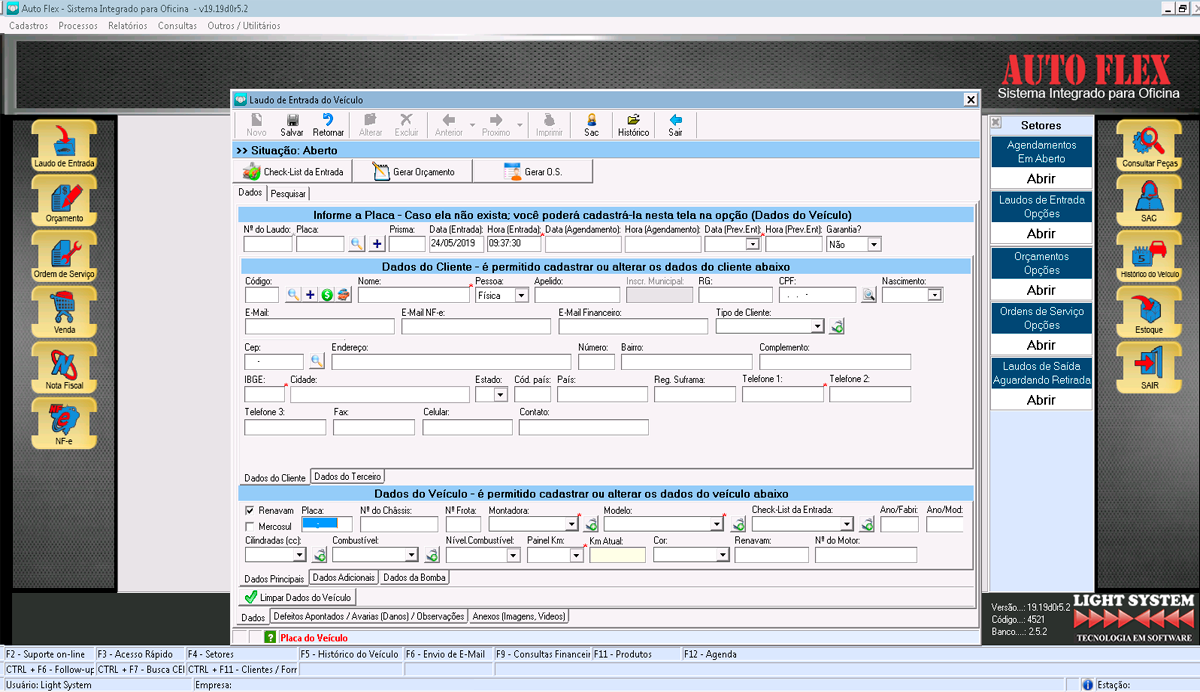Screen dimensions: 1200x692
Task: Click the refresh icon beside Montadora
Action: pos(591,524)
